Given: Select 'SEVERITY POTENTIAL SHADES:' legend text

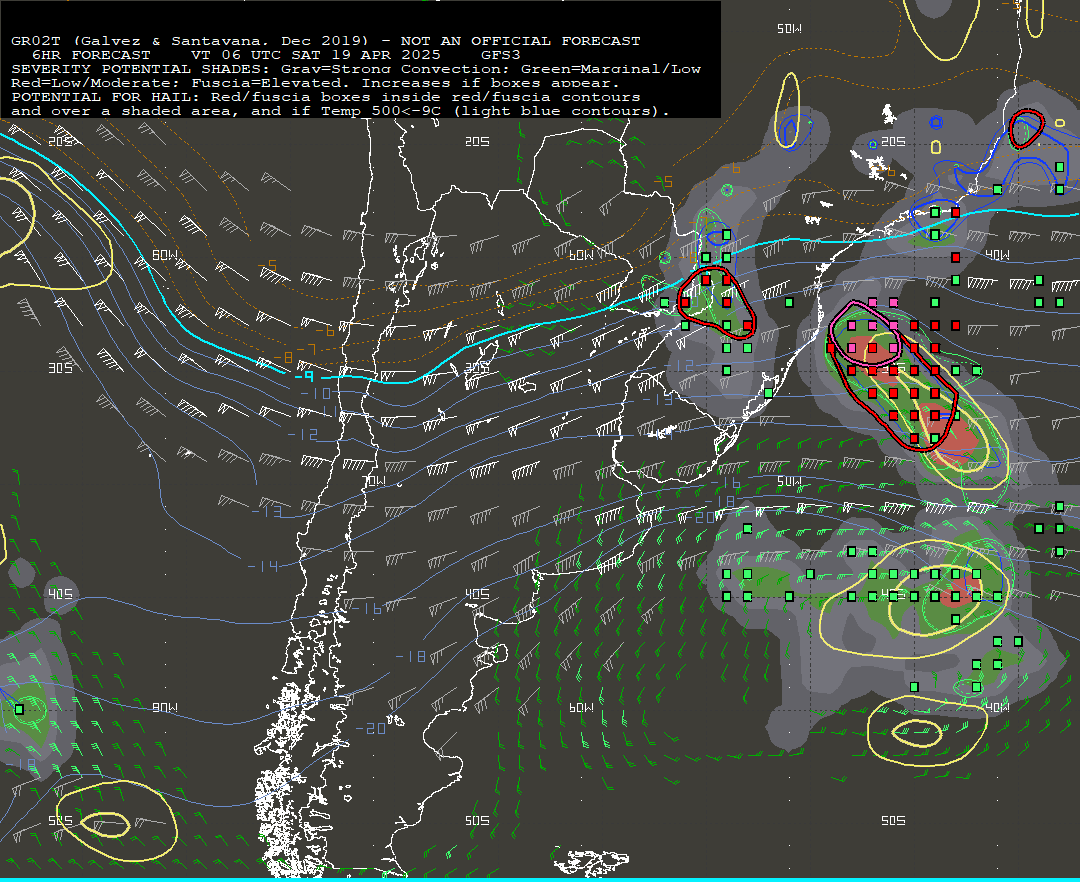Looking at the screenshot, I should pos(141,69).
